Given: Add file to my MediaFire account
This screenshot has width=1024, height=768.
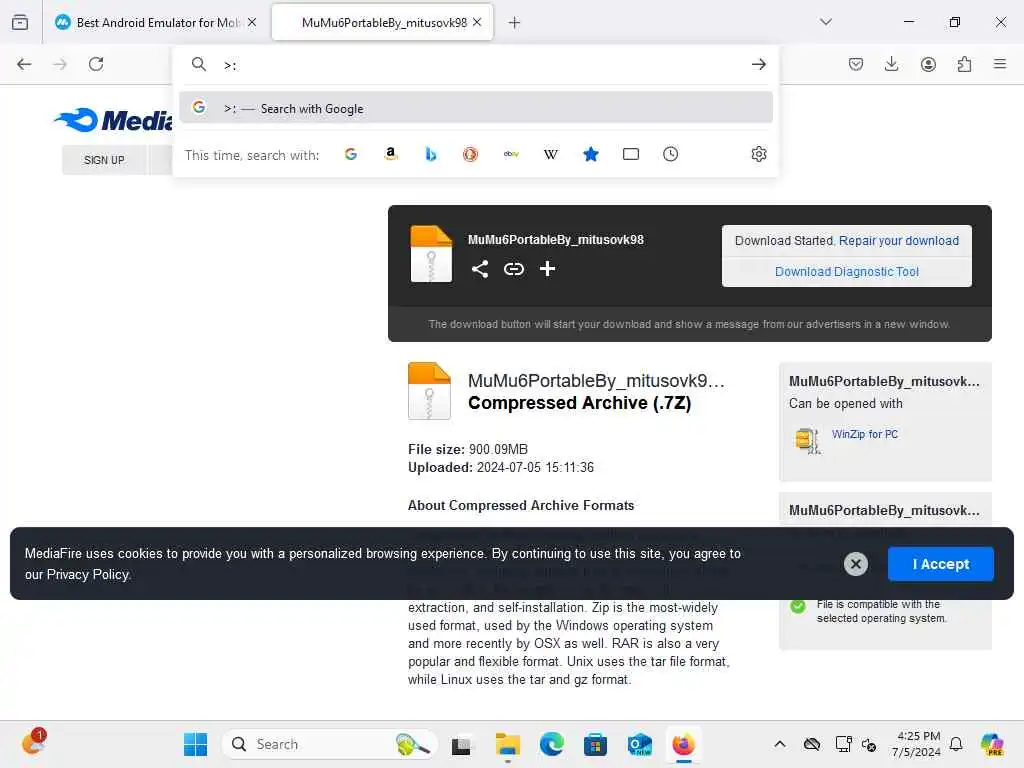Looking at the screenshot, I should 547,269.
